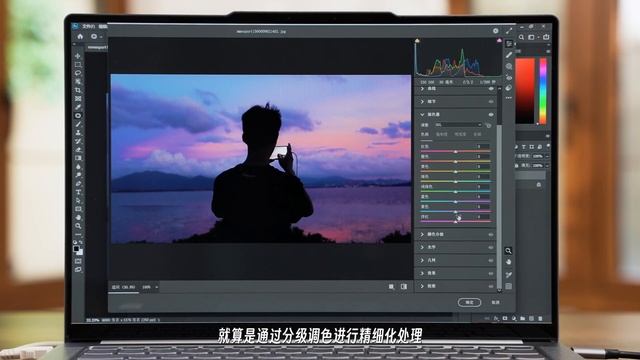Select the Gradient tool
Screen dimensions: 640x360
tap(78, 158)
